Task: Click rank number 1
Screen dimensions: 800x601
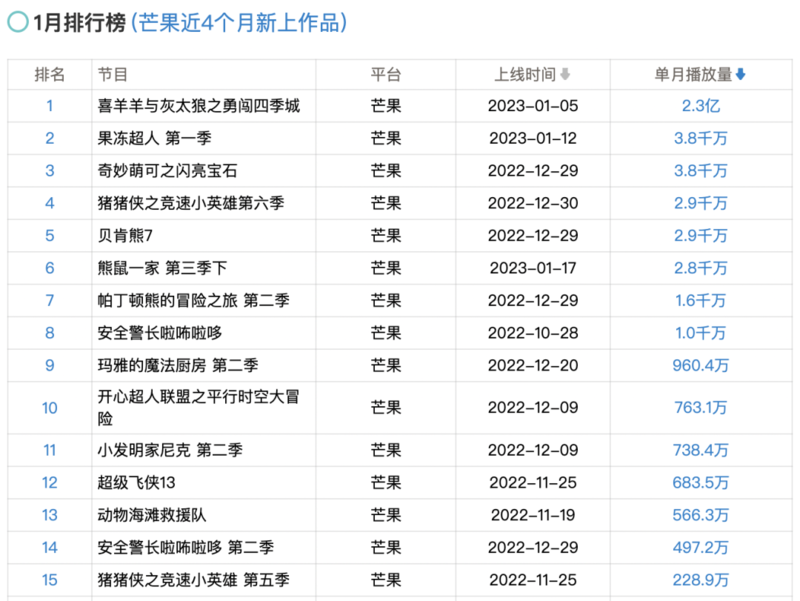Action: (49, 106)
